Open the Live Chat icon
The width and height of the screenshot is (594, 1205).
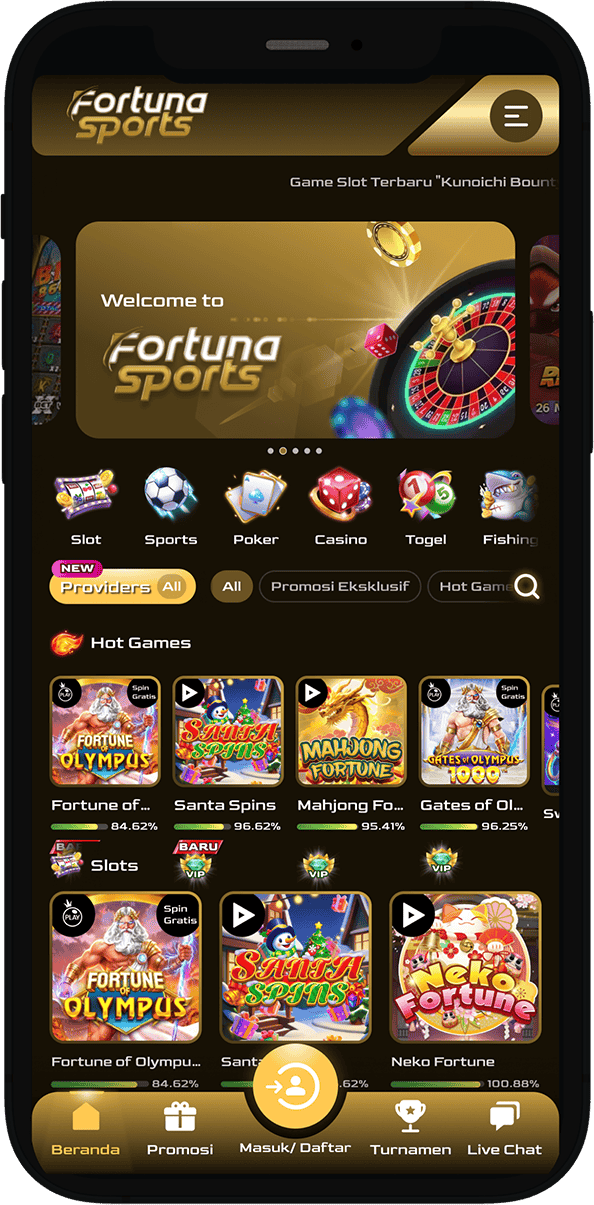(x=504, y=1129)
